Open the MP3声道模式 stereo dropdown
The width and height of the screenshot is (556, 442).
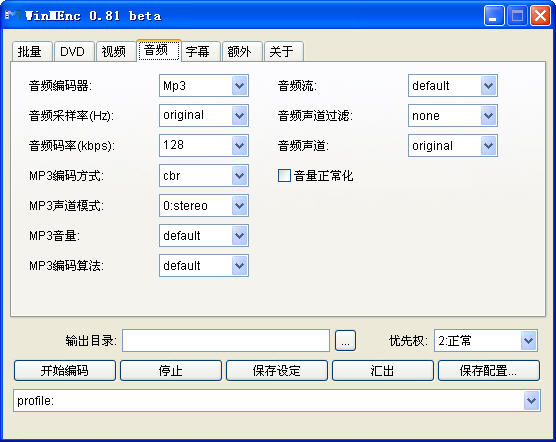[204, 205]
